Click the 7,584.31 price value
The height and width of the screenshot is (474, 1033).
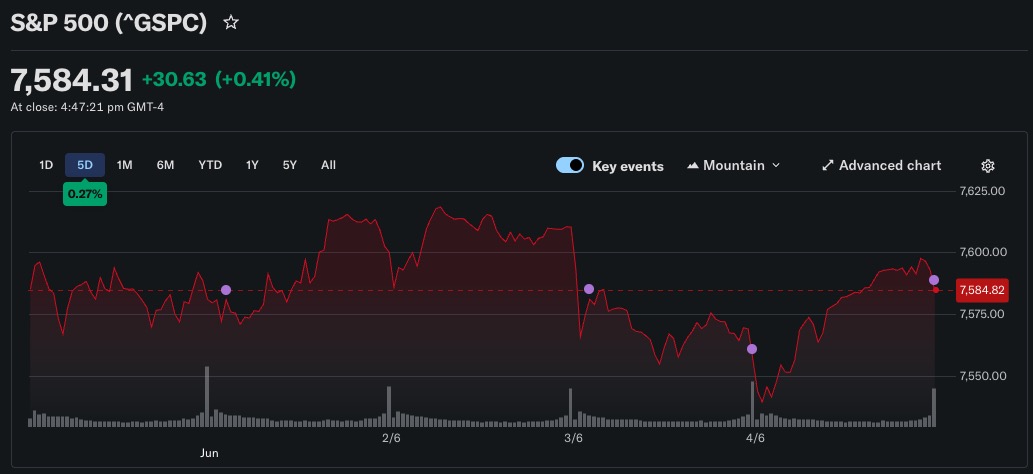point(72,80)
